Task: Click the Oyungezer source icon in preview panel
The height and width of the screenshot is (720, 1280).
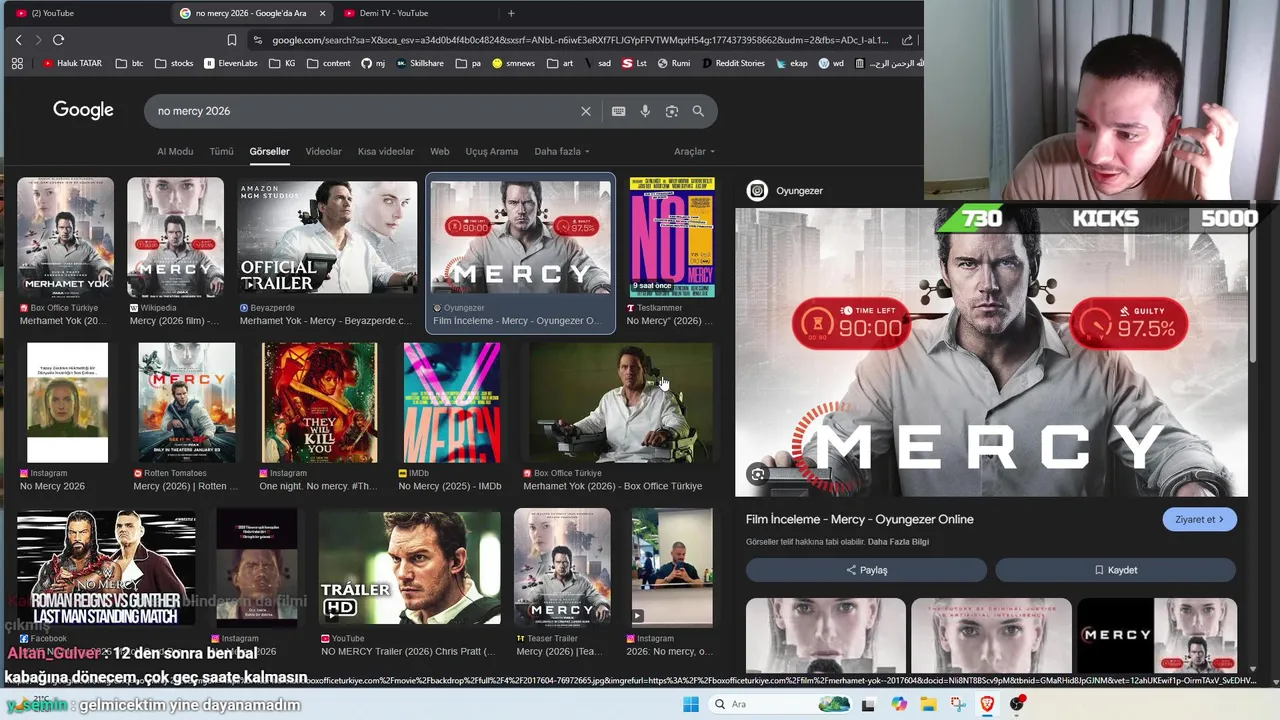Action: [x=757, y=191]
